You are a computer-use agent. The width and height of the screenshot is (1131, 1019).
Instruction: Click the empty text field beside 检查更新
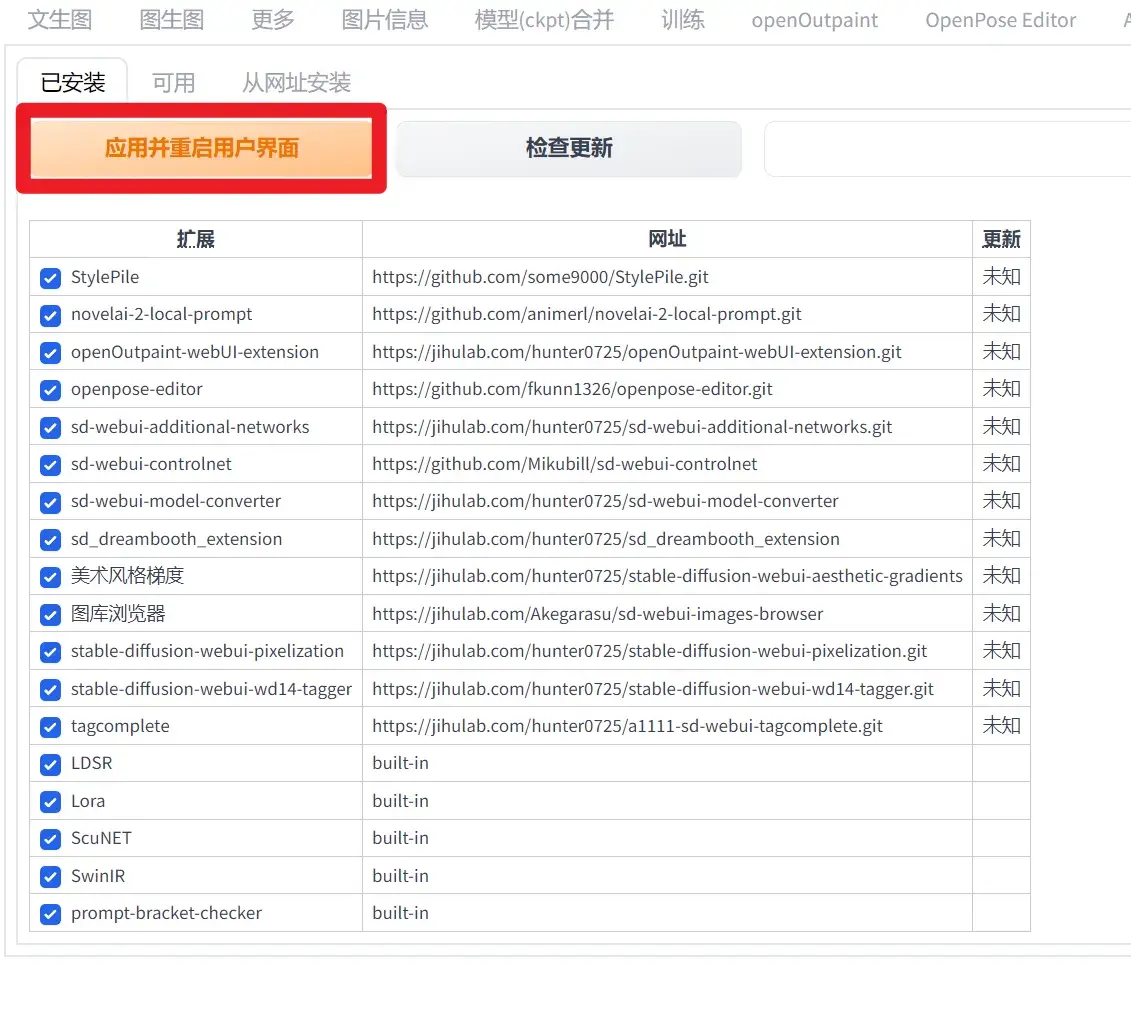coord(946,149)
